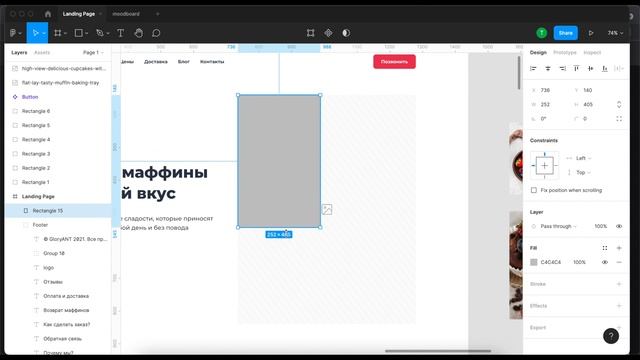The height and width of the screenshot is (360, 640).
Task: Click the Контакты nav link on canvas
Action: click(212, 62)
